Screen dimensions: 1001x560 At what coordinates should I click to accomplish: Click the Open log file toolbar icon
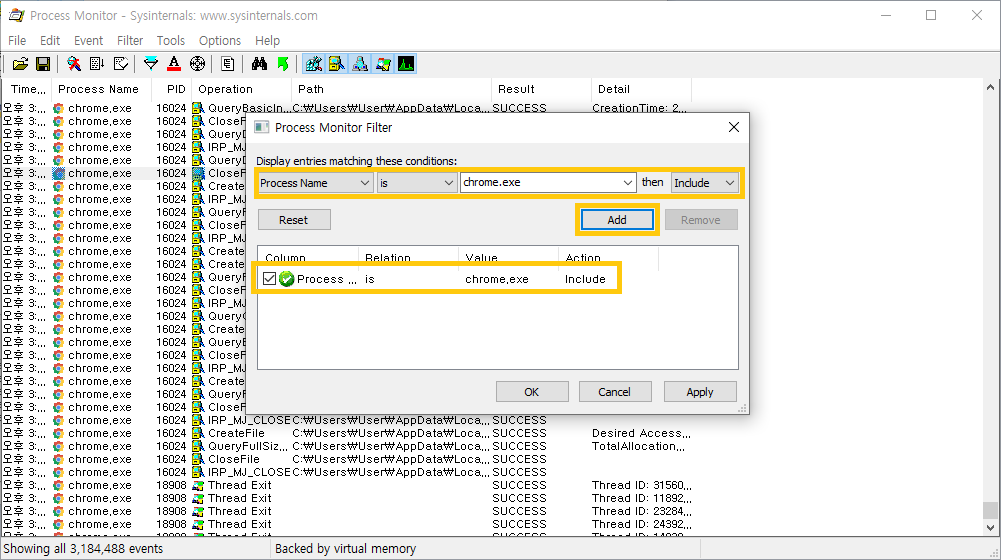(20, 64)
